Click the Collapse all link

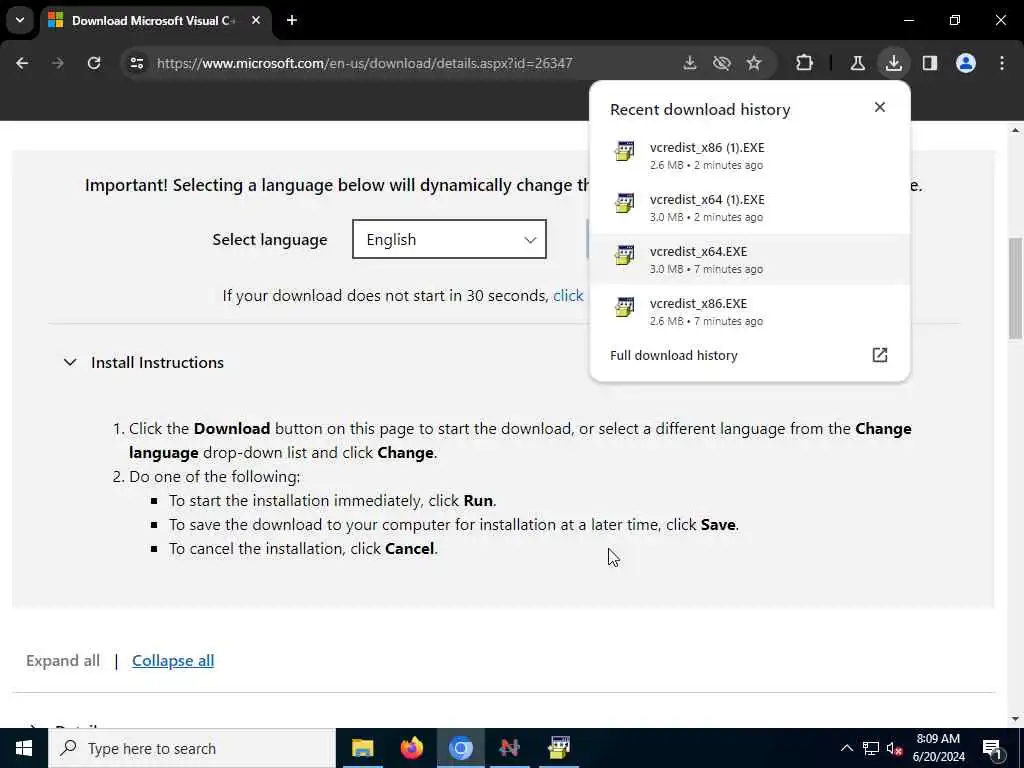(x=173, y=661)
